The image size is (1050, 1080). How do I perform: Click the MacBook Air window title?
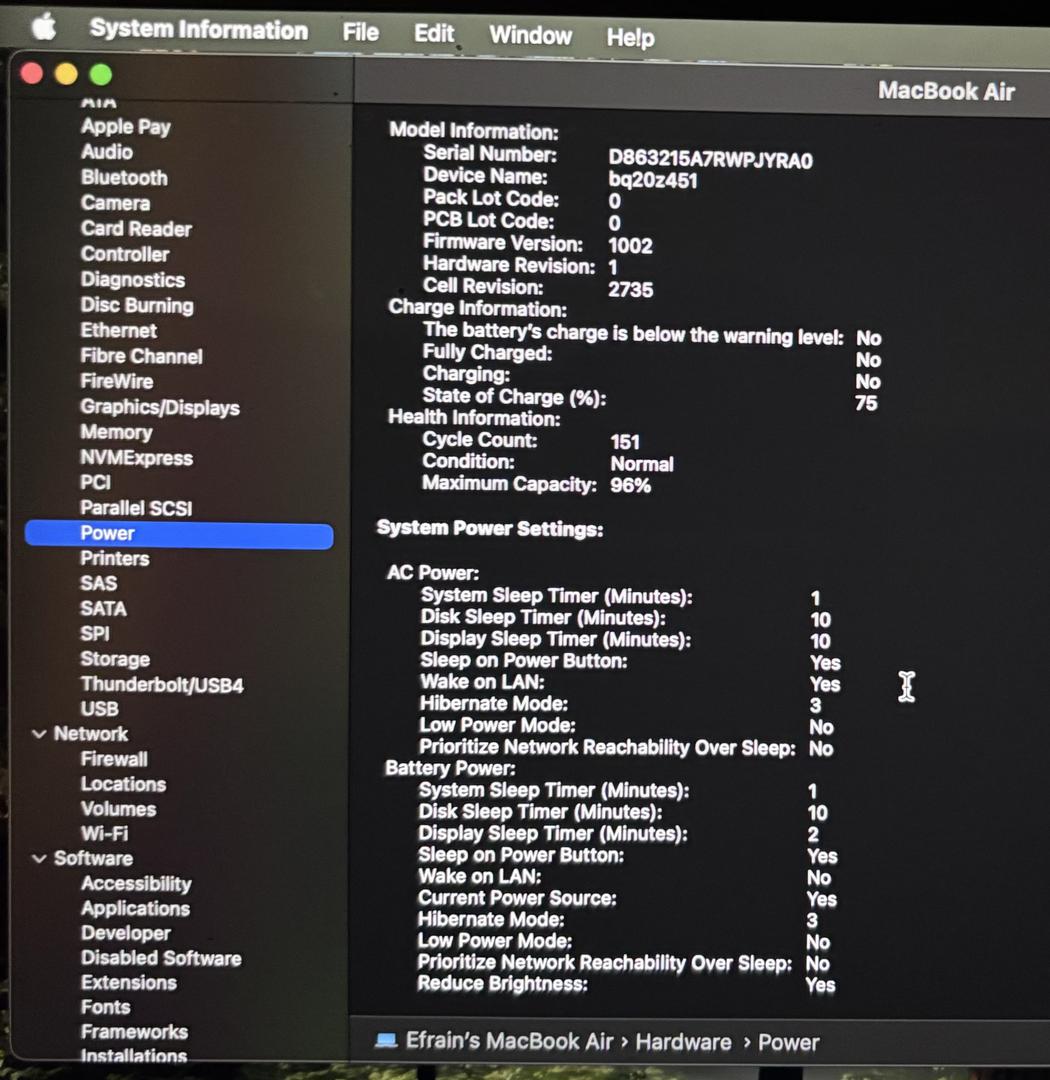946,91
